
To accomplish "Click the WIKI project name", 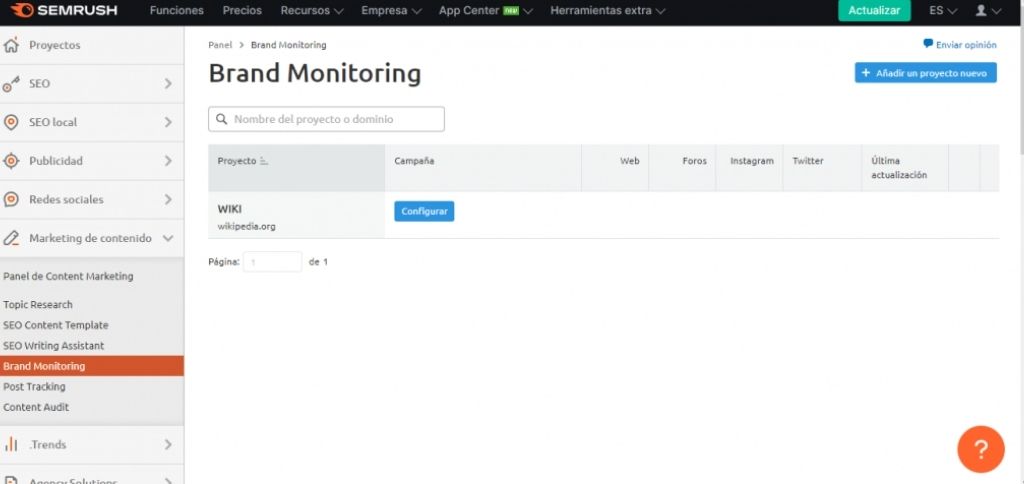I will (x=229, y=209).
